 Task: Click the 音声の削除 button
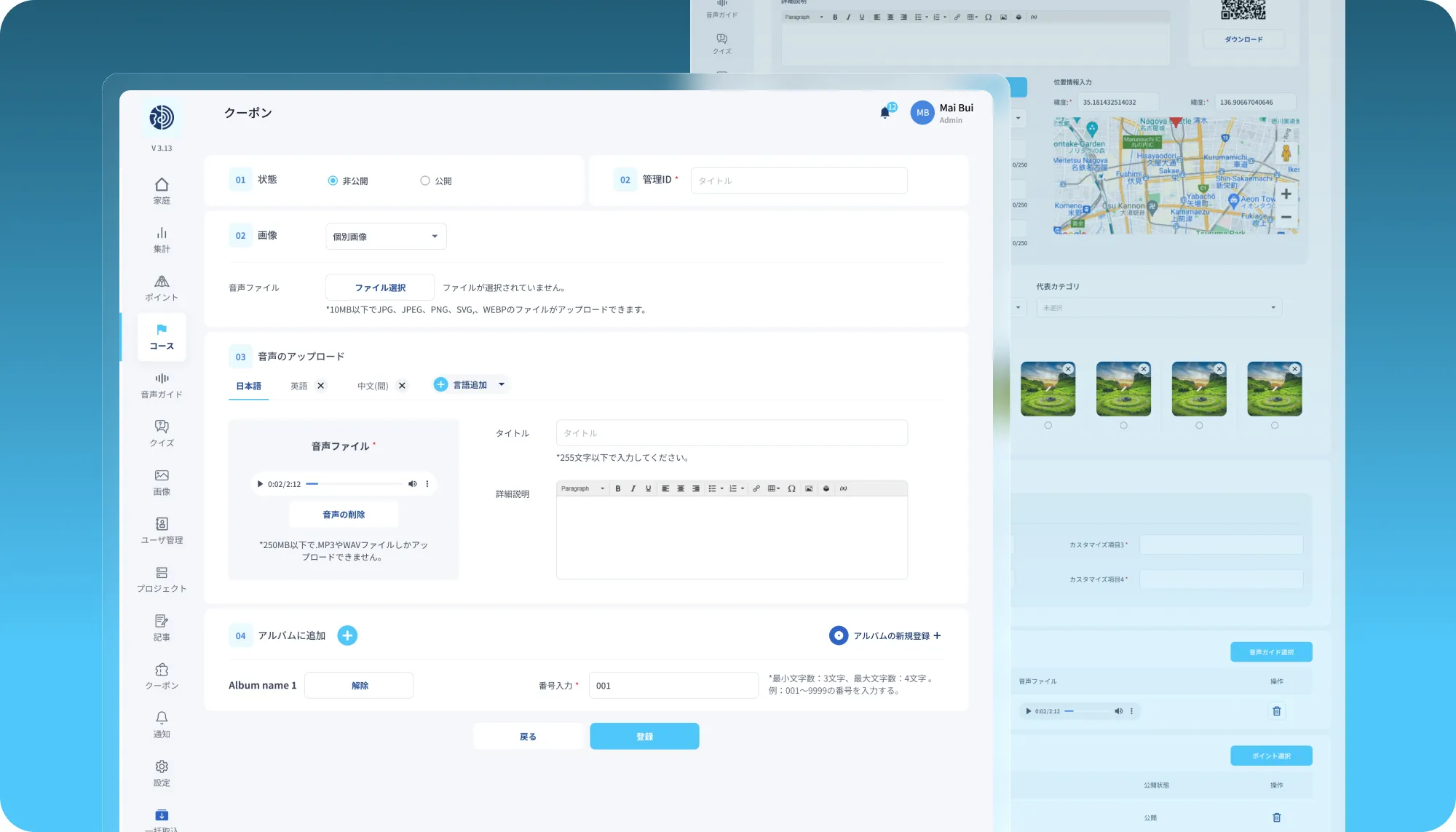(344, 515)
